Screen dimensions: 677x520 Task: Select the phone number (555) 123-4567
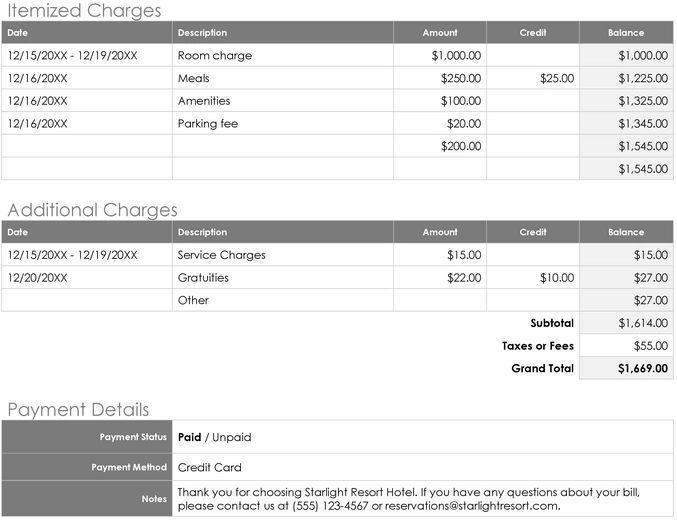[x=330, y=506]
